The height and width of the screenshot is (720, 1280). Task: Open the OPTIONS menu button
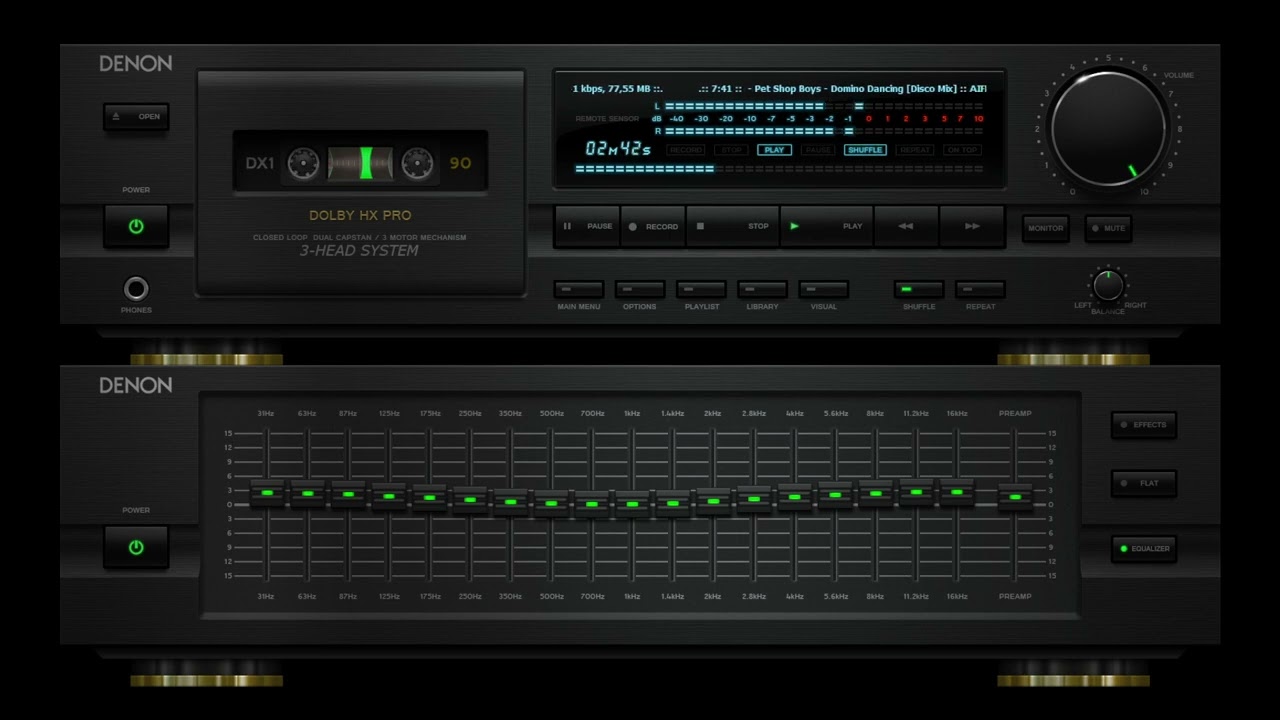[x=640, y=289]
